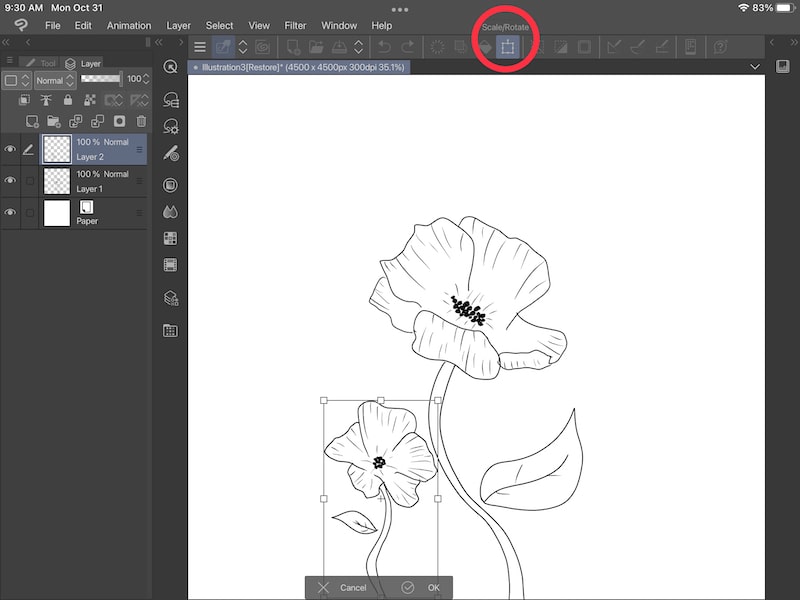Screen dimensions: 800x600
Task: Open the Normal blending mode dropdown
Action: tap(54, 79)
